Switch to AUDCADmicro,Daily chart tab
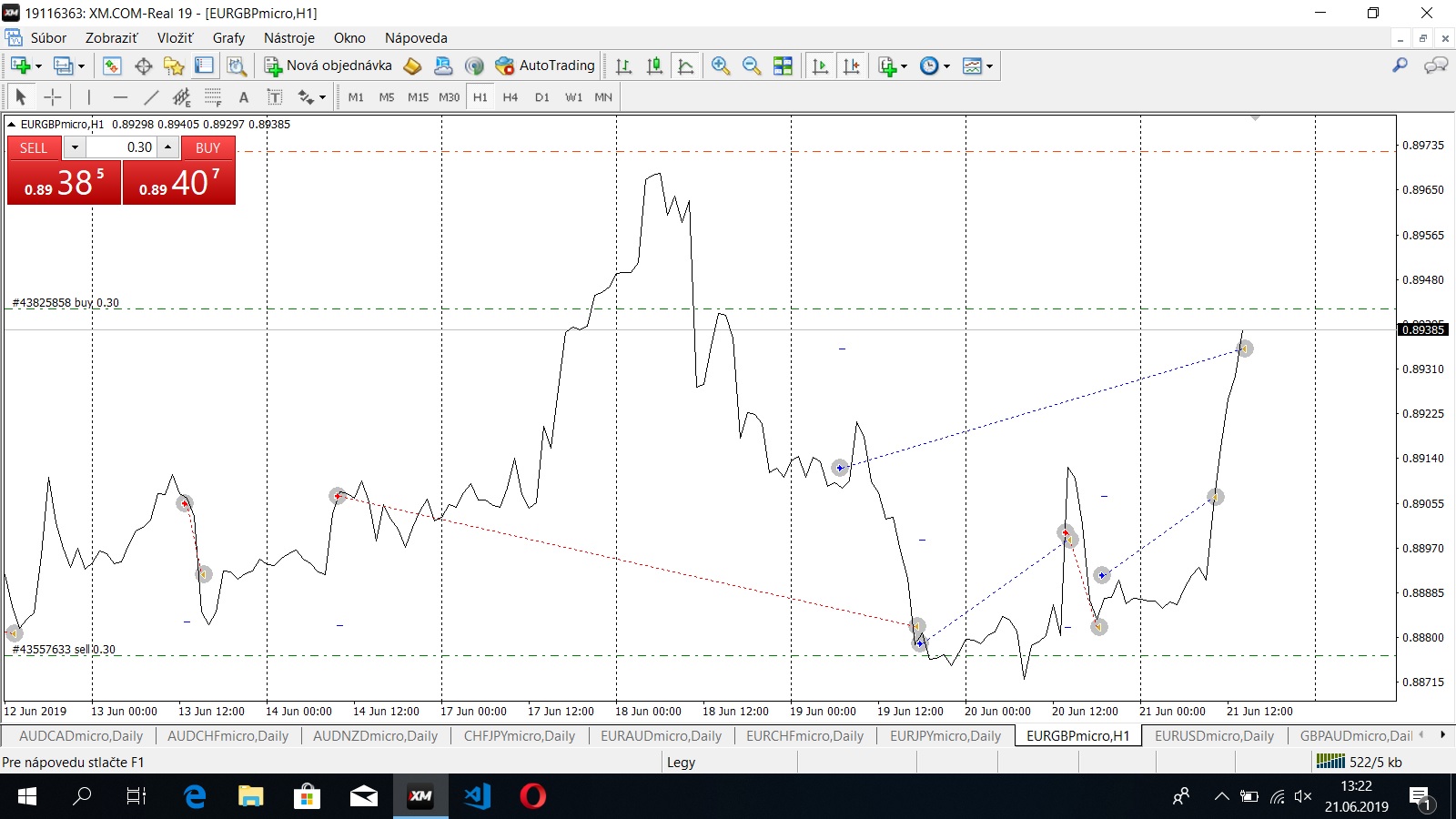This screenshot has height=819, width=1456. pyautogui.click(x=81, y=736)
